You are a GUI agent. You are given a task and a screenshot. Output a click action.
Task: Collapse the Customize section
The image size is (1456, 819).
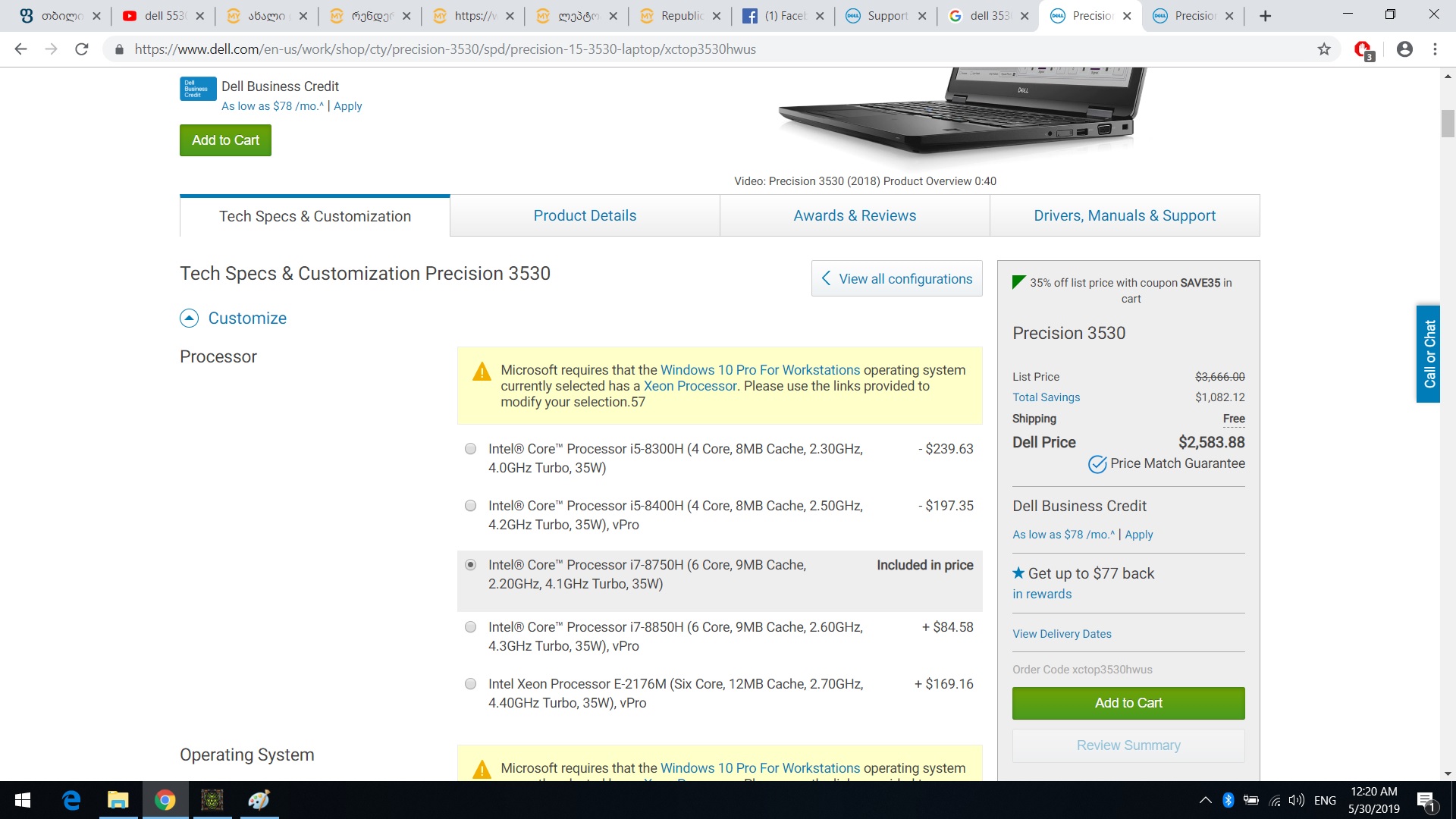point(189,318)
